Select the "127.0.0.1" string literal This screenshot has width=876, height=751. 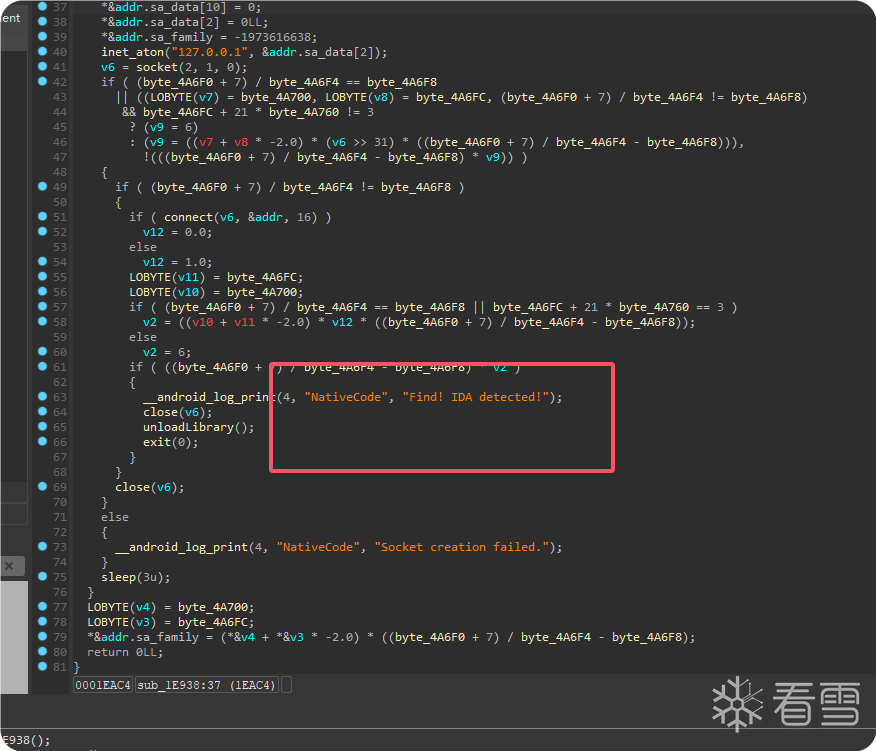(210, 52)
